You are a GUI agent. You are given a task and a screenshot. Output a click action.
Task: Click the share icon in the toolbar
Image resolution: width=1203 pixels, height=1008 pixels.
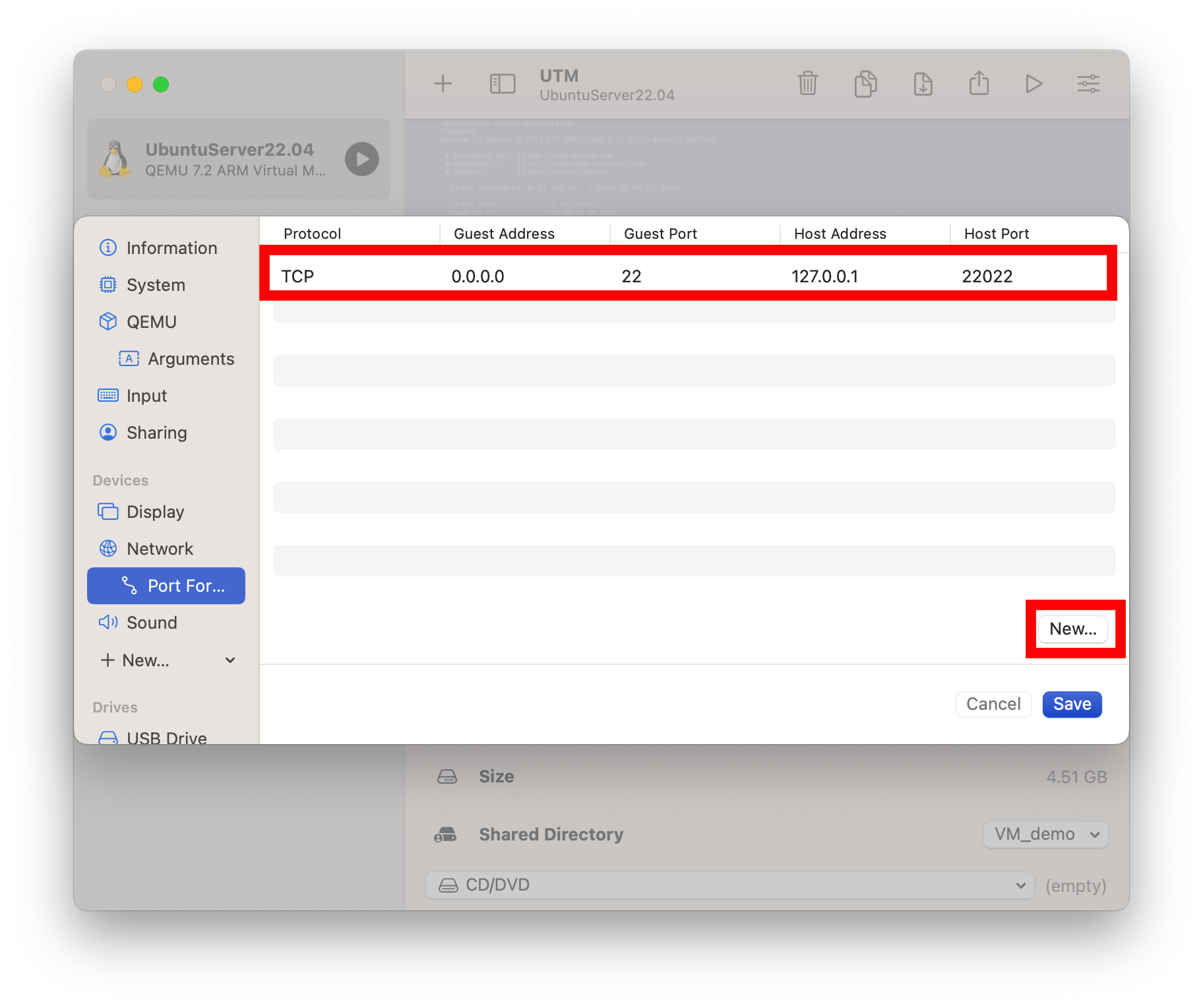click(x=979, y=83)
